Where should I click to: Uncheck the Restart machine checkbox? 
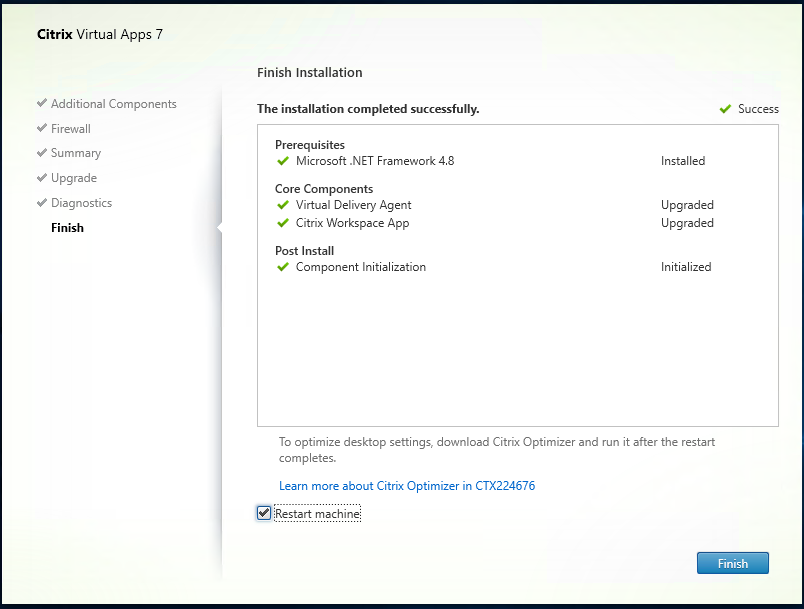pyautogui.click(x=264, y=513)
